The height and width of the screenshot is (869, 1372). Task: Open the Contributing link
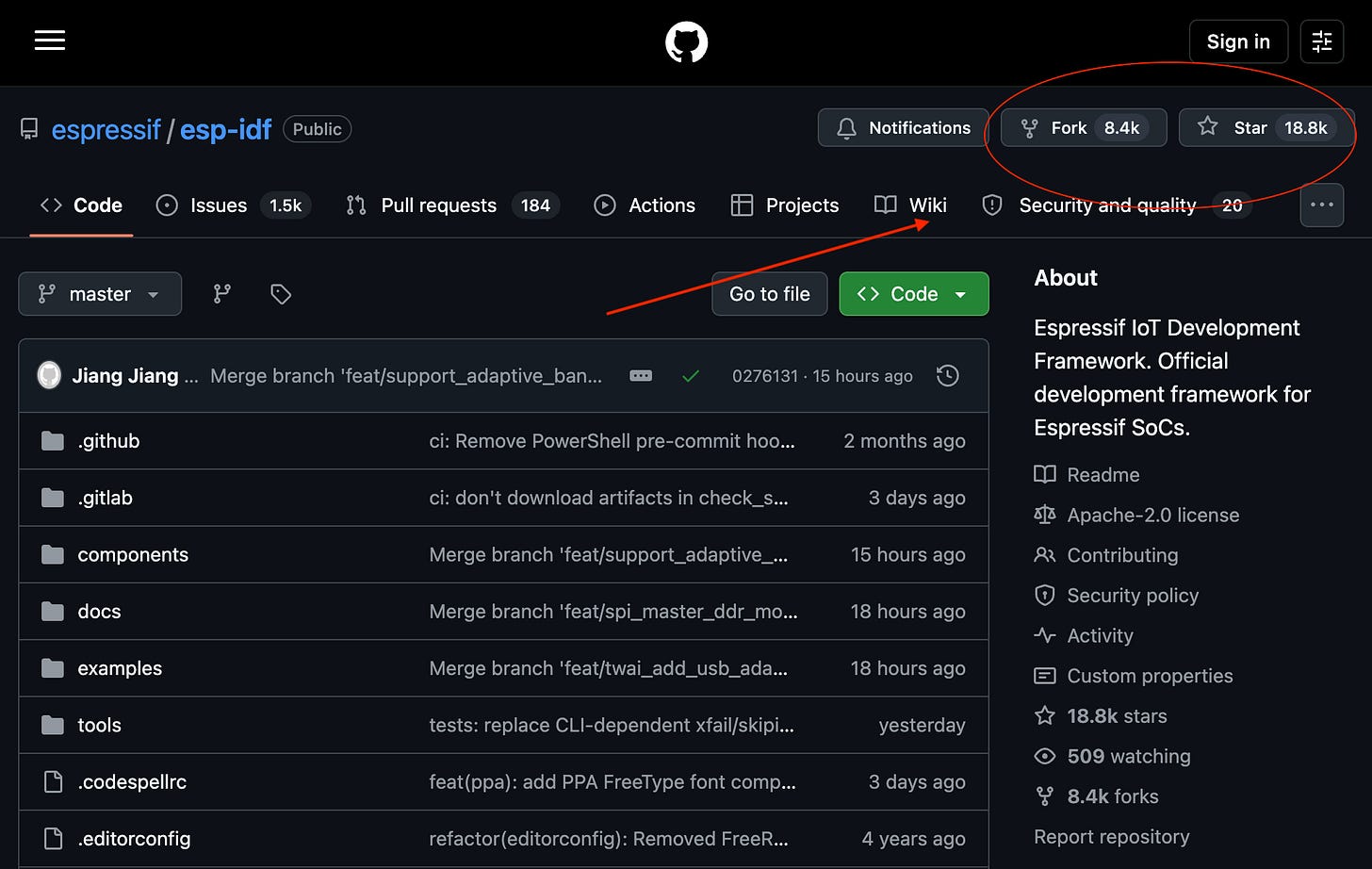point(1106,555)
